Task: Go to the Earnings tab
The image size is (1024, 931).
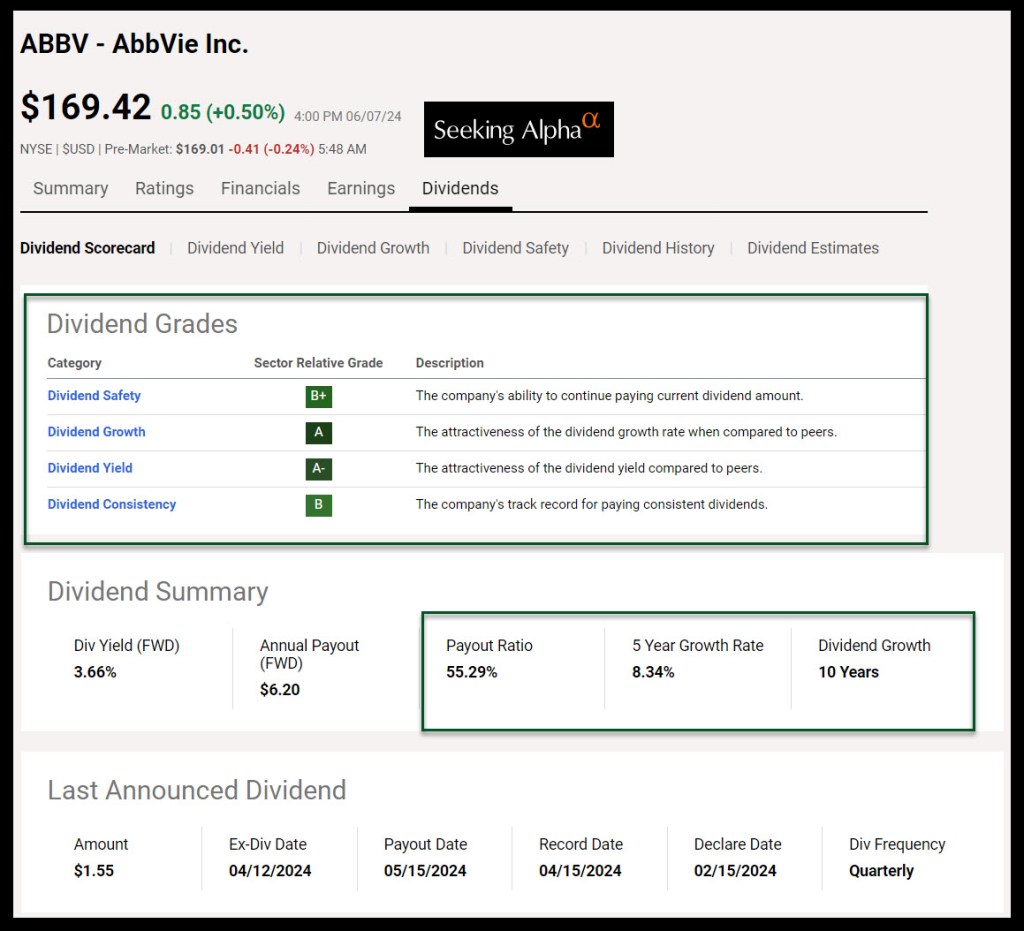Action: point(361,188)
